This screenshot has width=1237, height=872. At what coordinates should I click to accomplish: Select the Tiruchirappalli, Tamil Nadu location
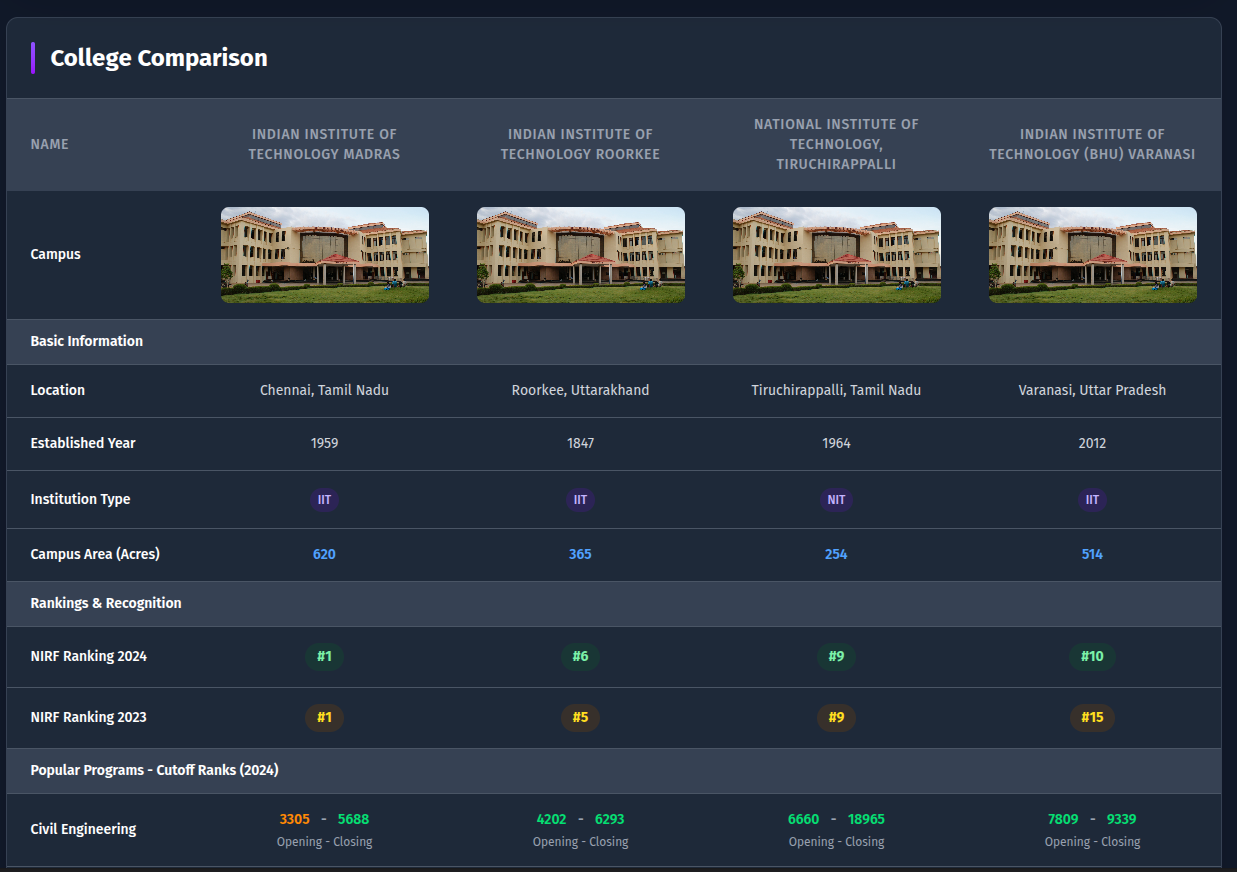coord(836,390)
